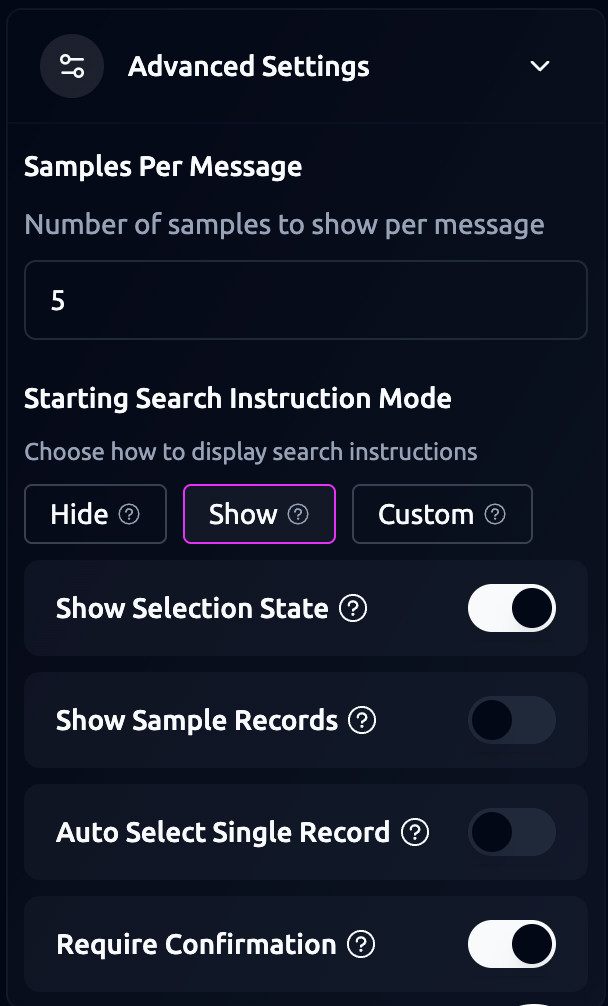Open help for Require Confirmation

[x=361, y=944]
